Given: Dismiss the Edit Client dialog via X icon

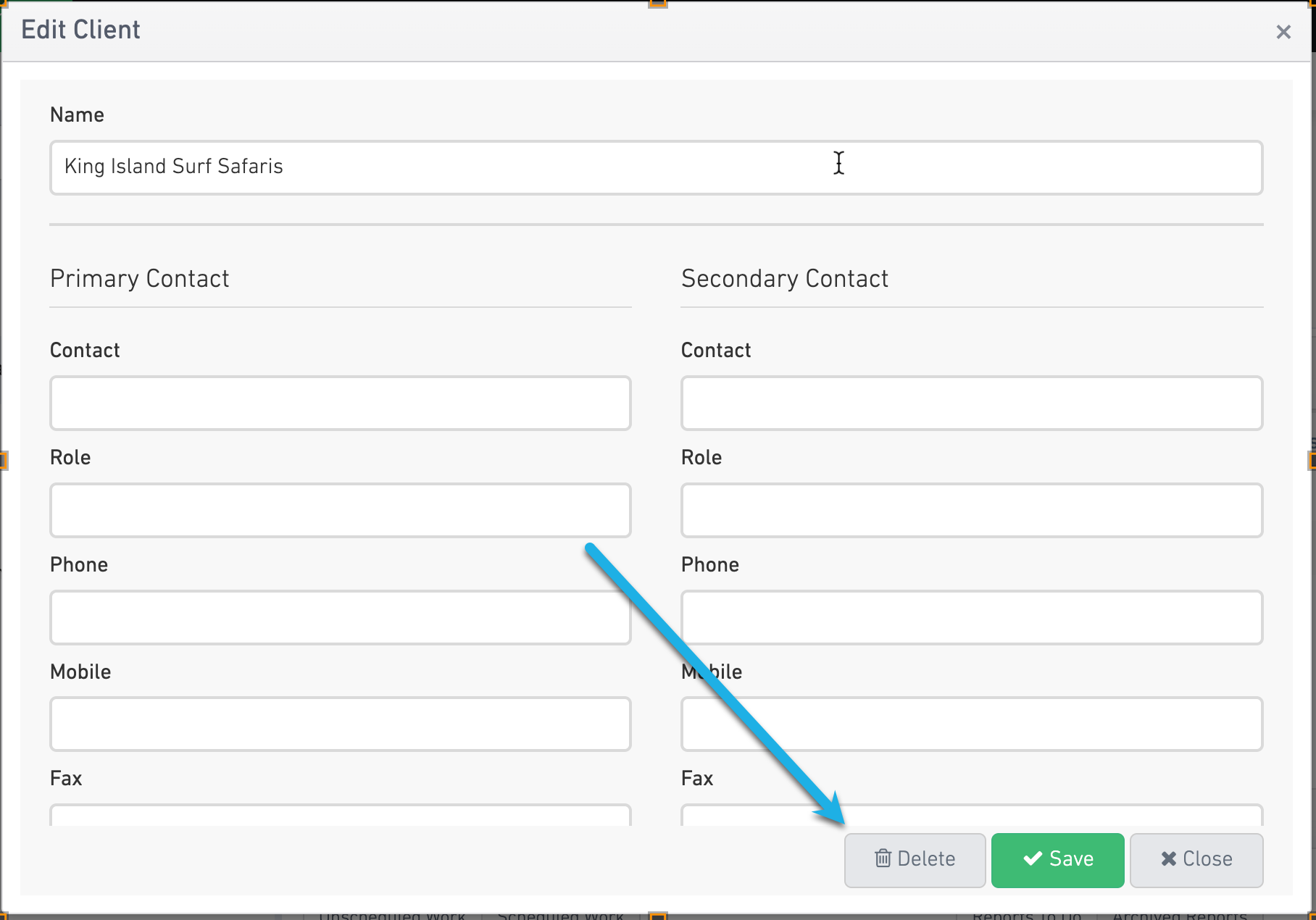Looking at the screenshot, I should coord(1283,32).
